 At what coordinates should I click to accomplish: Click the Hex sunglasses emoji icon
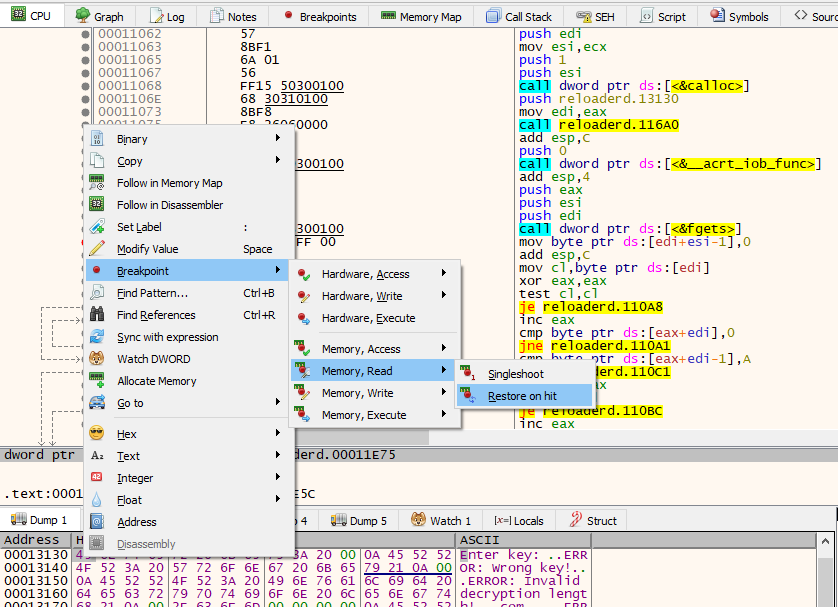click(x=97, y=433)
